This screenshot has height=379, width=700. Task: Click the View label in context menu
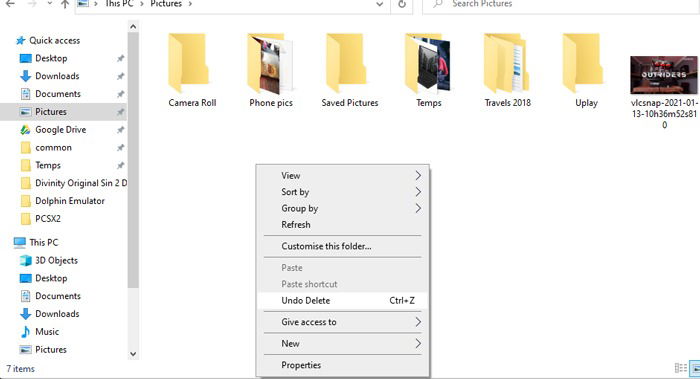tap(291, 175)
